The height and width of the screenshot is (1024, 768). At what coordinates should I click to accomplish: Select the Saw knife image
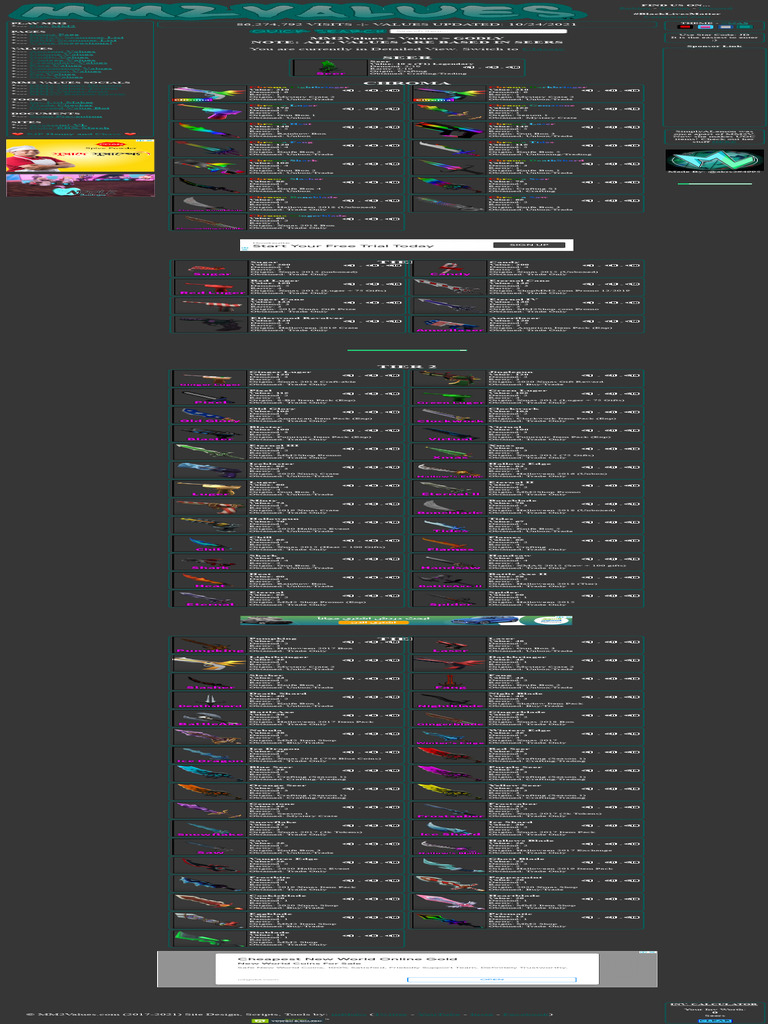210,848
